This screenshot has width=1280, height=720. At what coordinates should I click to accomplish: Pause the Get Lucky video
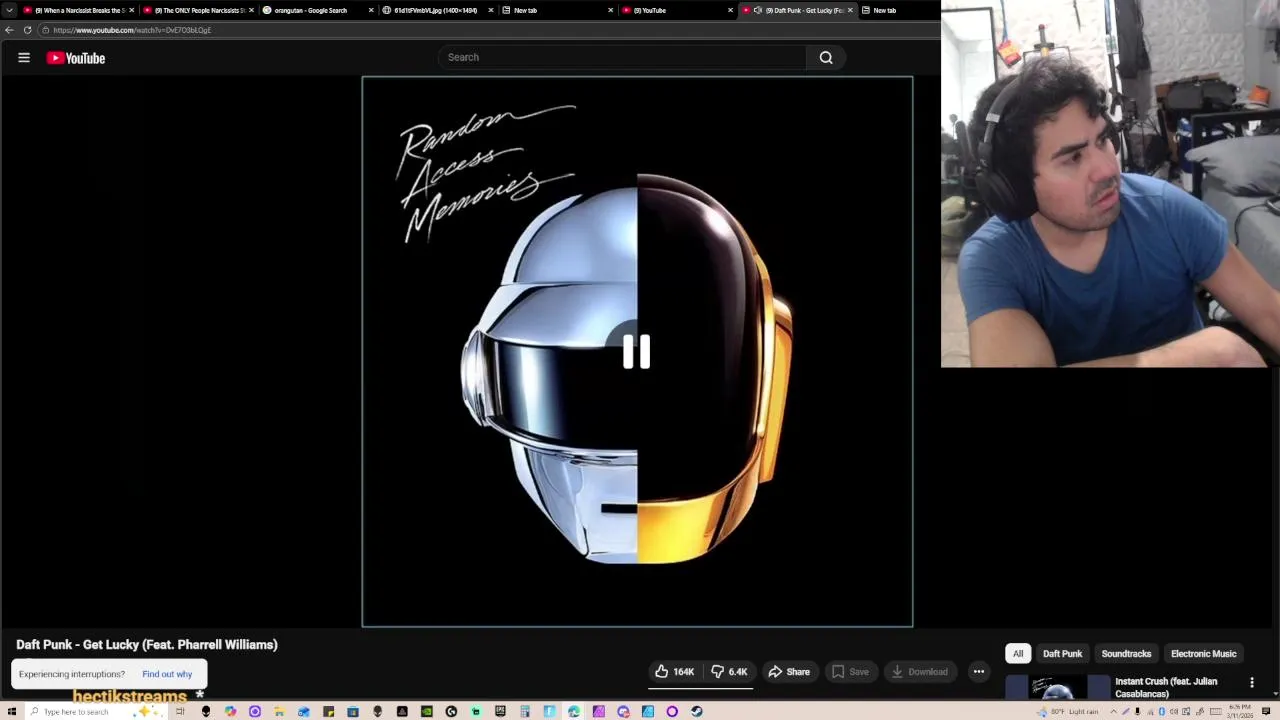pyautogui.click(x=637, y=351)
